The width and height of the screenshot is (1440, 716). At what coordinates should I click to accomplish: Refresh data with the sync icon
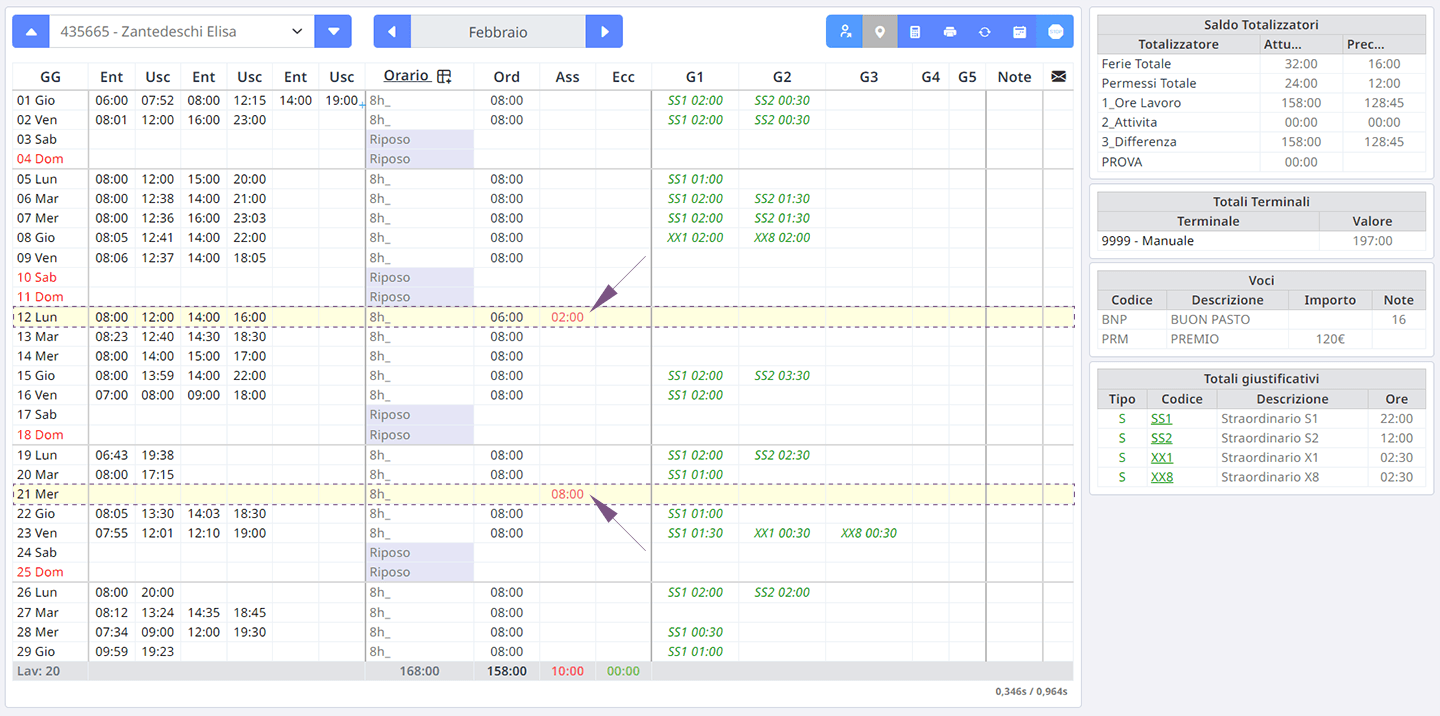pos(985,31)
